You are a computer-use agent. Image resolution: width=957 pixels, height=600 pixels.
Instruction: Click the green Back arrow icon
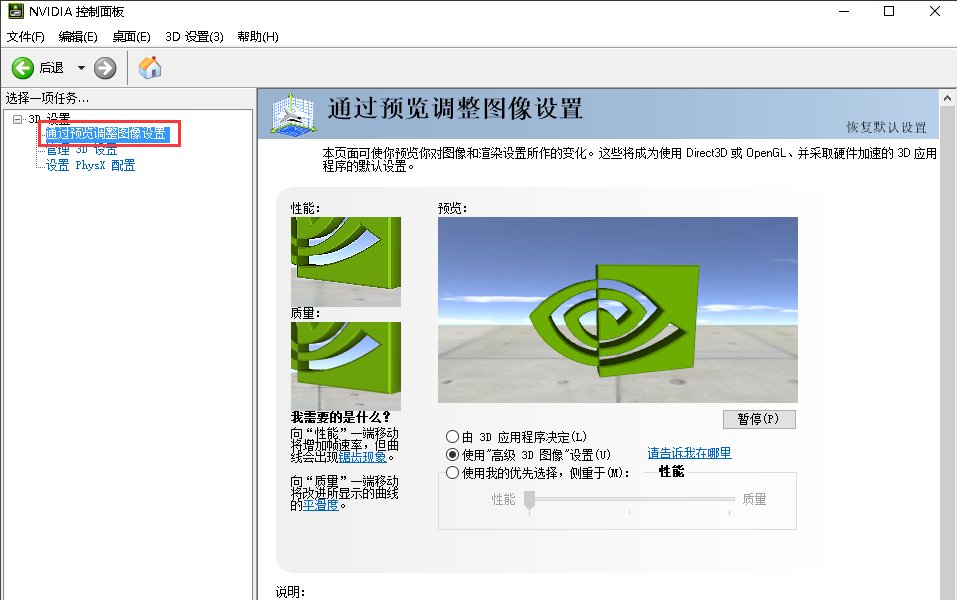tap(22, 68)
